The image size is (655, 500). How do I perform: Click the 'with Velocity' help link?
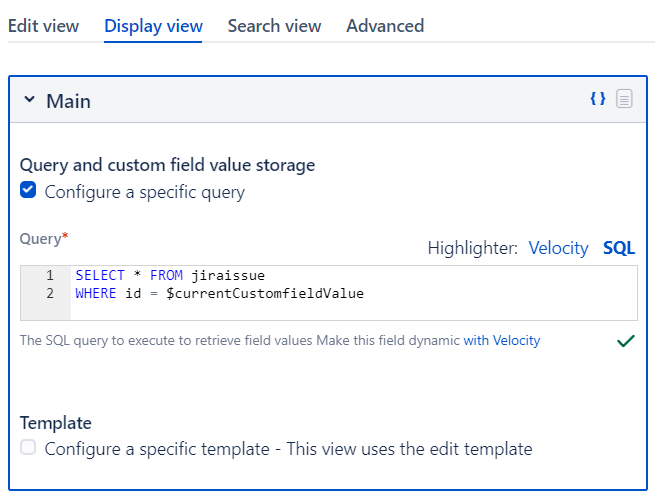[x=501, y=341]
